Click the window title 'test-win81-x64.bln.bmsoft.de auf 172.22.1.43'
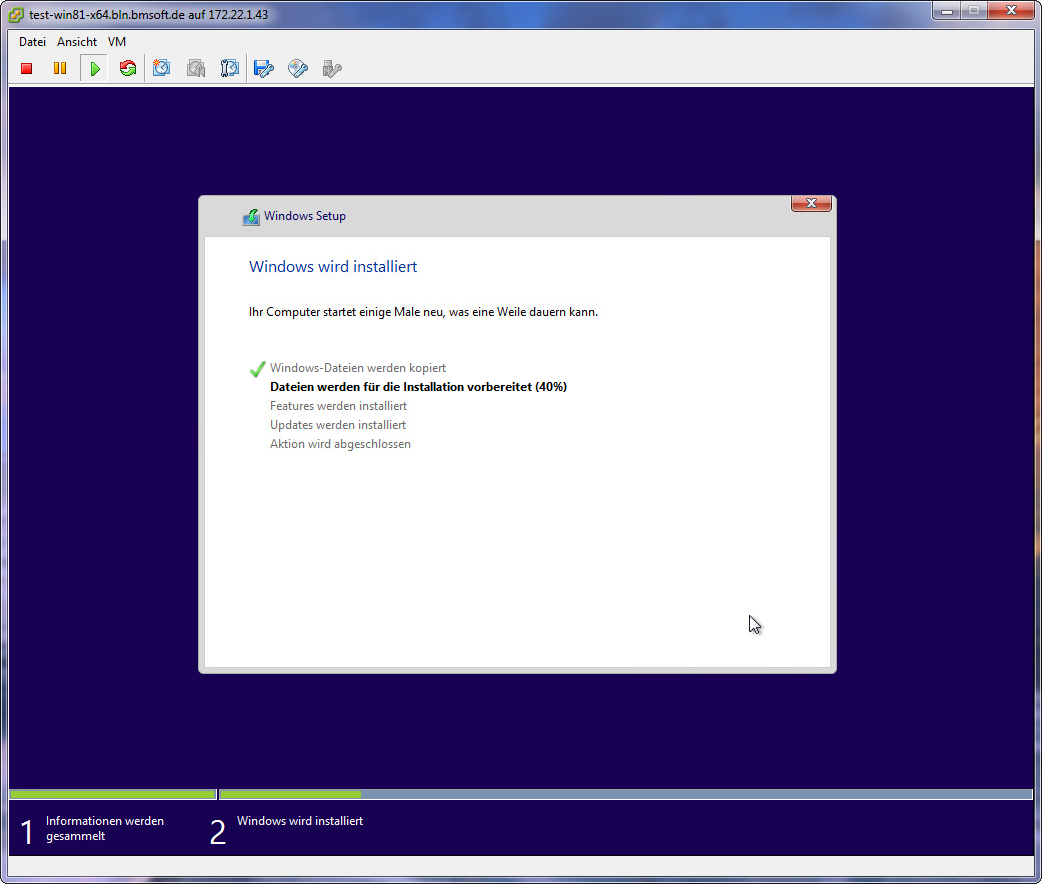1042x884 pixels. pyautogui.click(x=149, y=15)
